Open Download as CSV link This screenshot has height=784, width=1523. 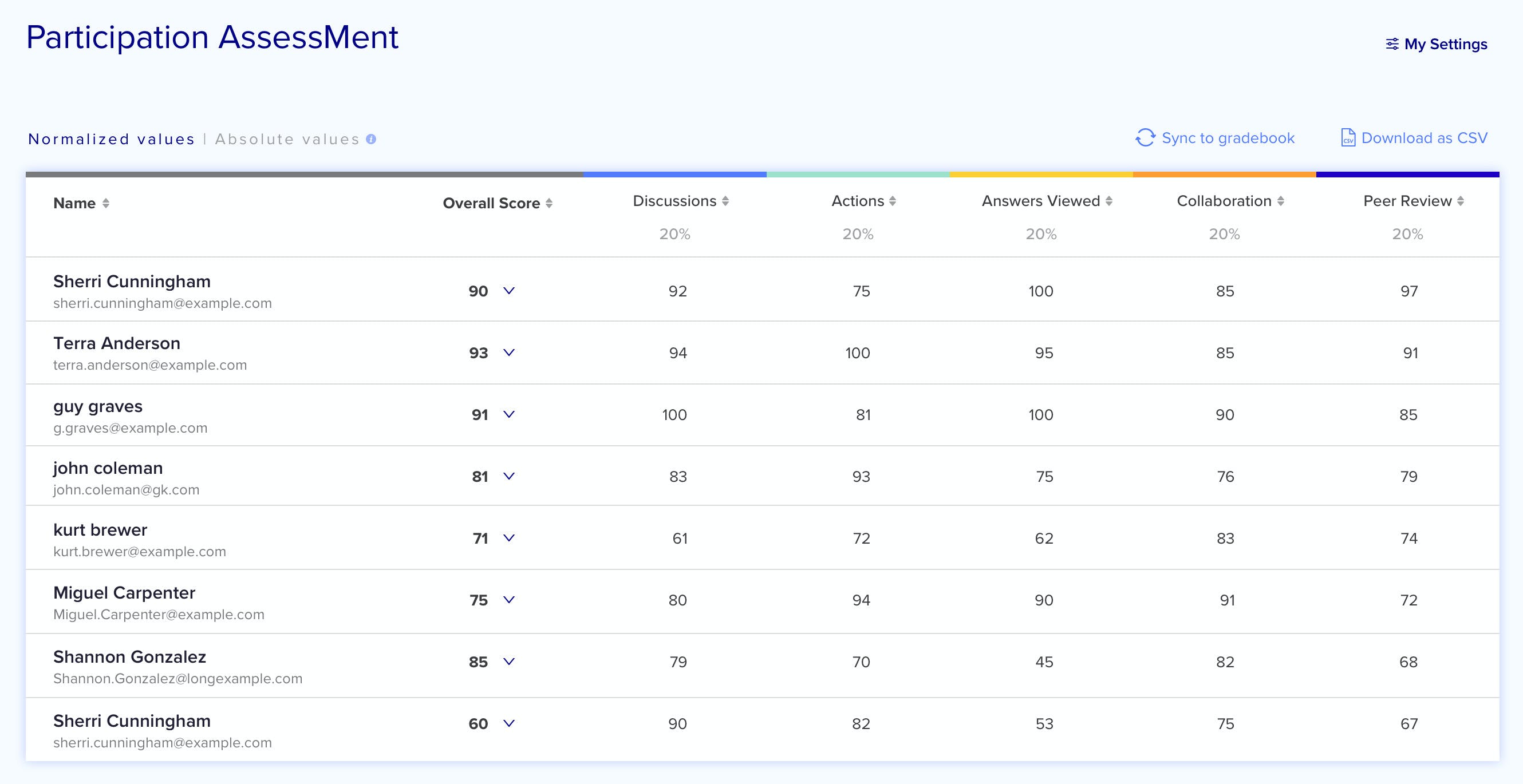pos(1424,138)
